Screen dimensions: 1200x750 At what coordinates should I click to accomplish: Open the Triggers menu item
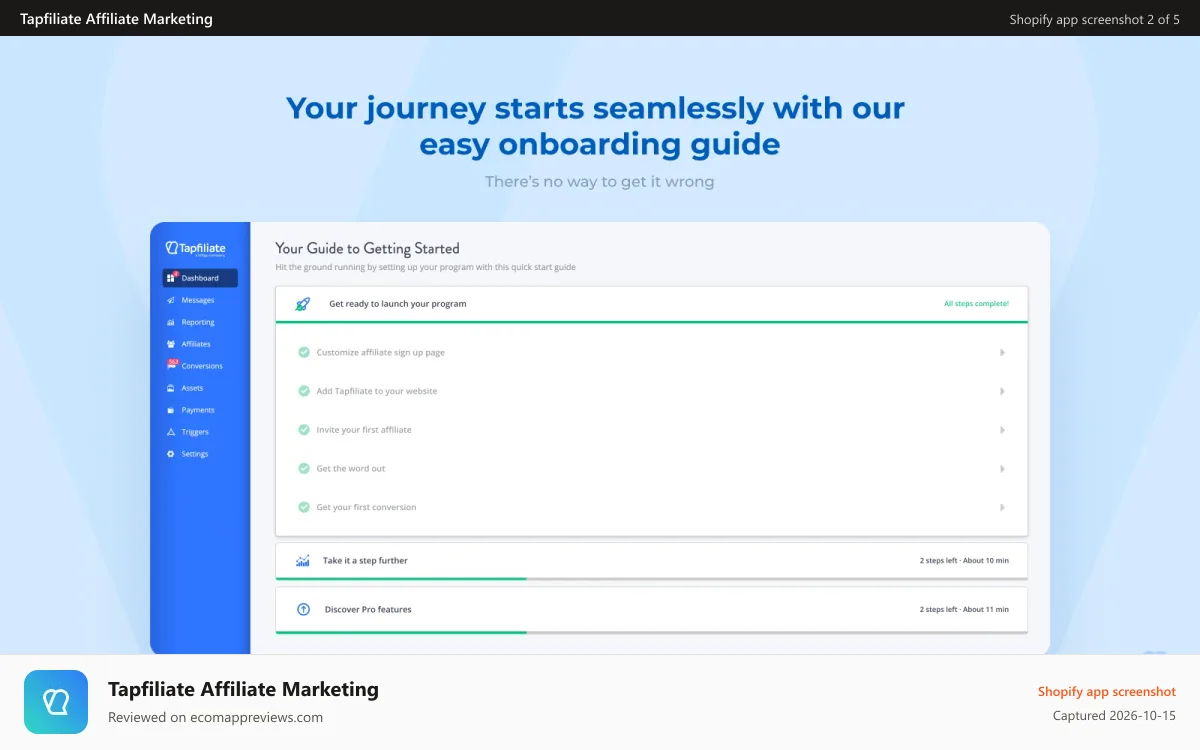(x=195, y=432)
